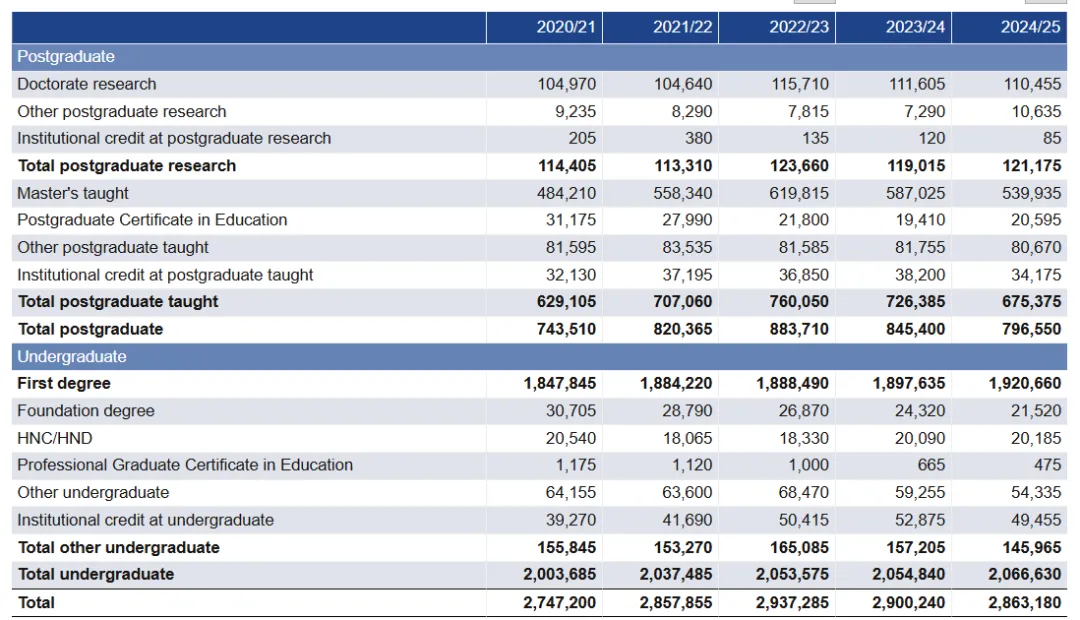Image resolution: width=1080 pixels, height=620 pixels.
Task: Select Total other undergraduate row label
Action: 118,547
